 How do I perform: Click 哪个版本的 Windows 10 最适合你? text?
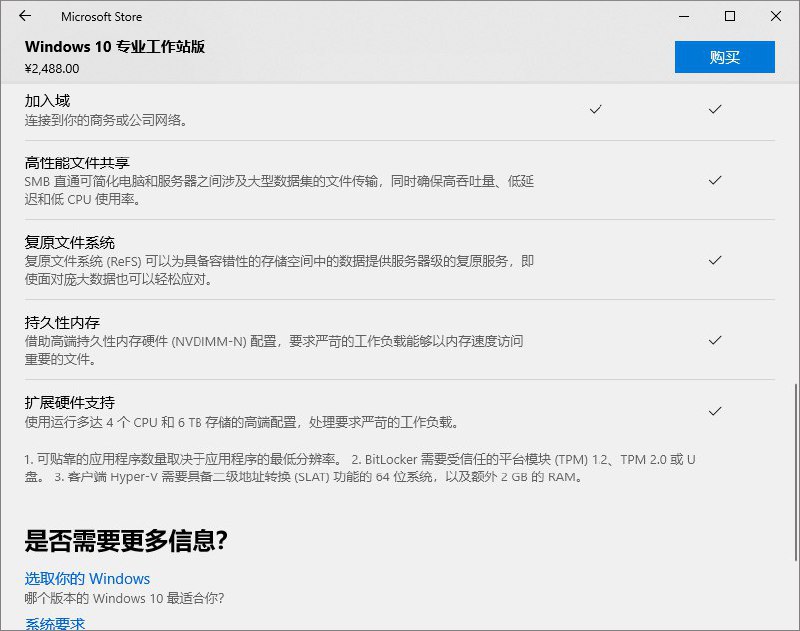[124, 598]
